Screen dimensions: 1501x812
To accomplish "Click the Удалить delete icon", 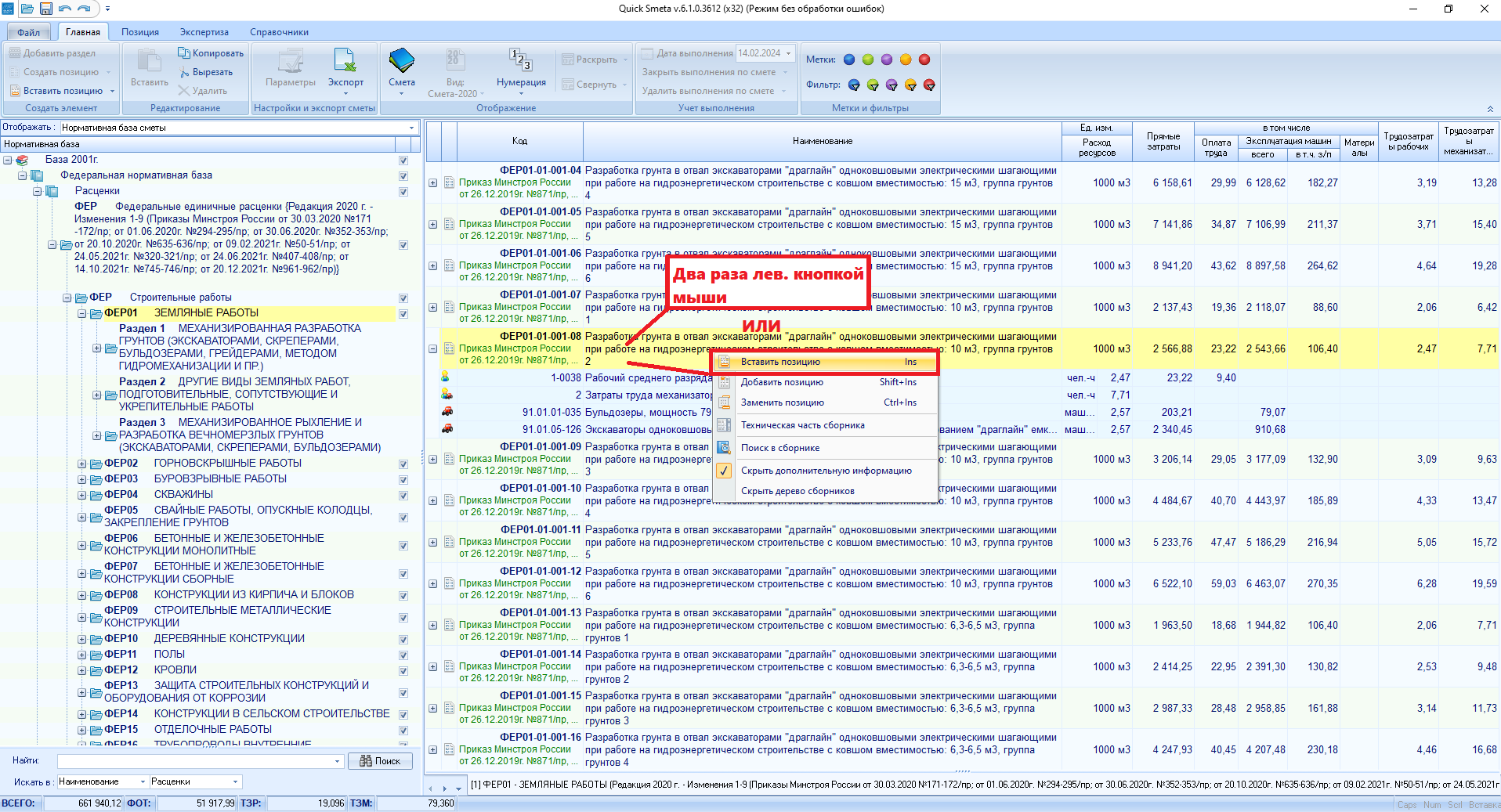I will [x=184, y=91].
